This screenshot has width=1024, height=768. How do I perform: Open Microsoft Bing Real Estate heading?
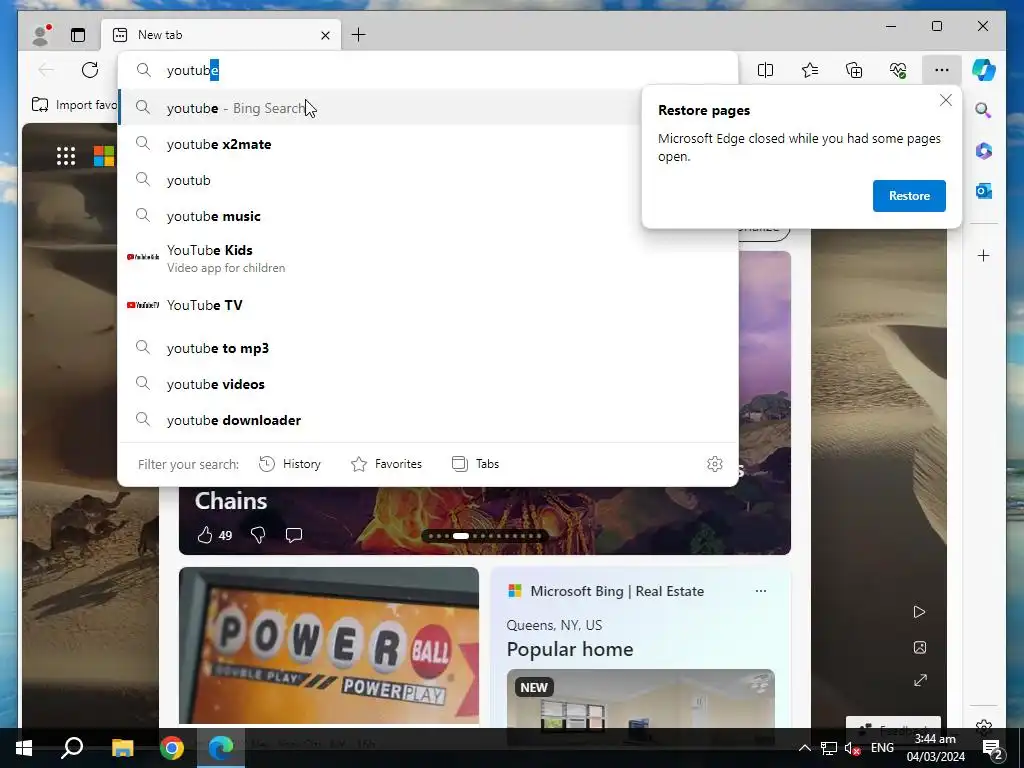click(616, 591)
